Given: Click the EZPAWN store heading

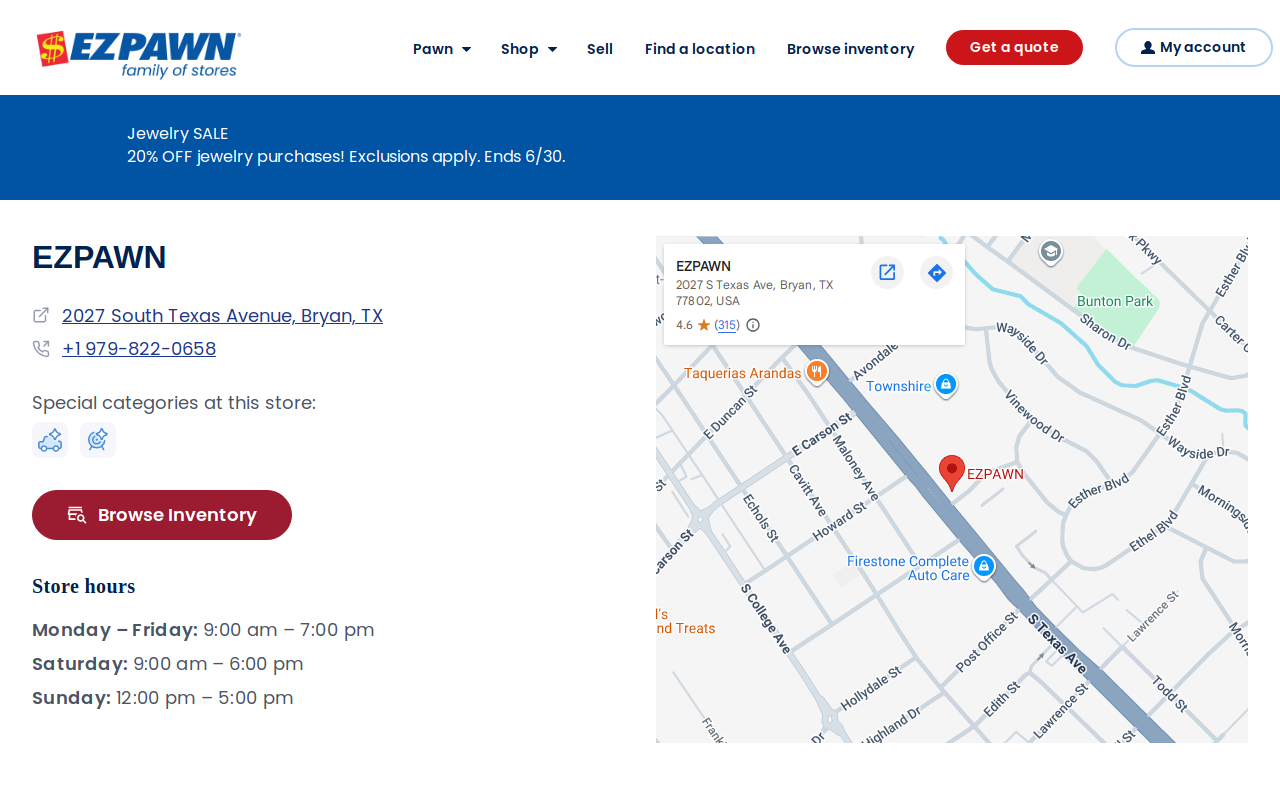Looking at the screenshot, I should [x=99, y=257].
